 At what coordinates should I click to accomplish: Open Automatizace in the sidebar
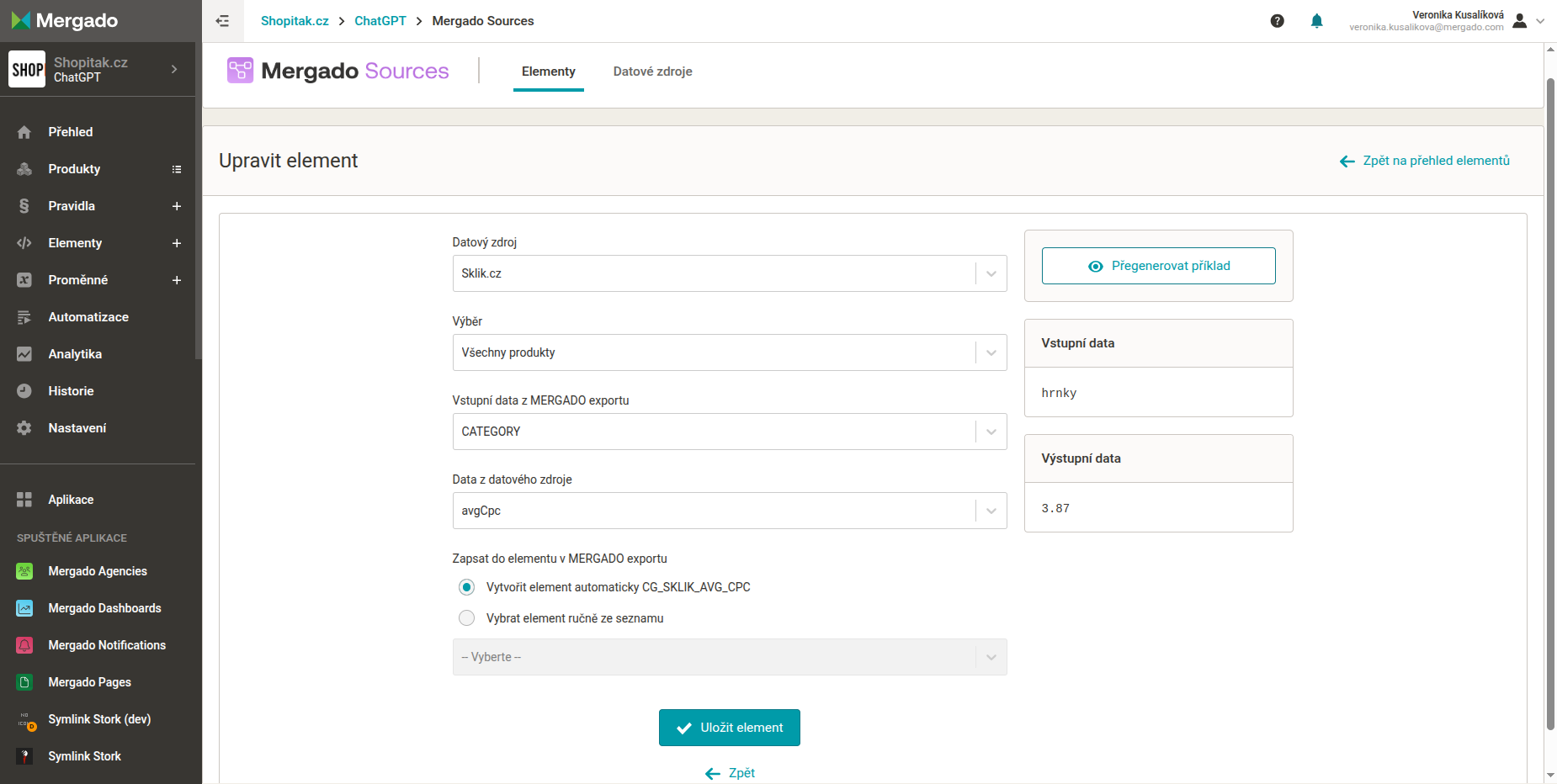(x=88, y=317)
